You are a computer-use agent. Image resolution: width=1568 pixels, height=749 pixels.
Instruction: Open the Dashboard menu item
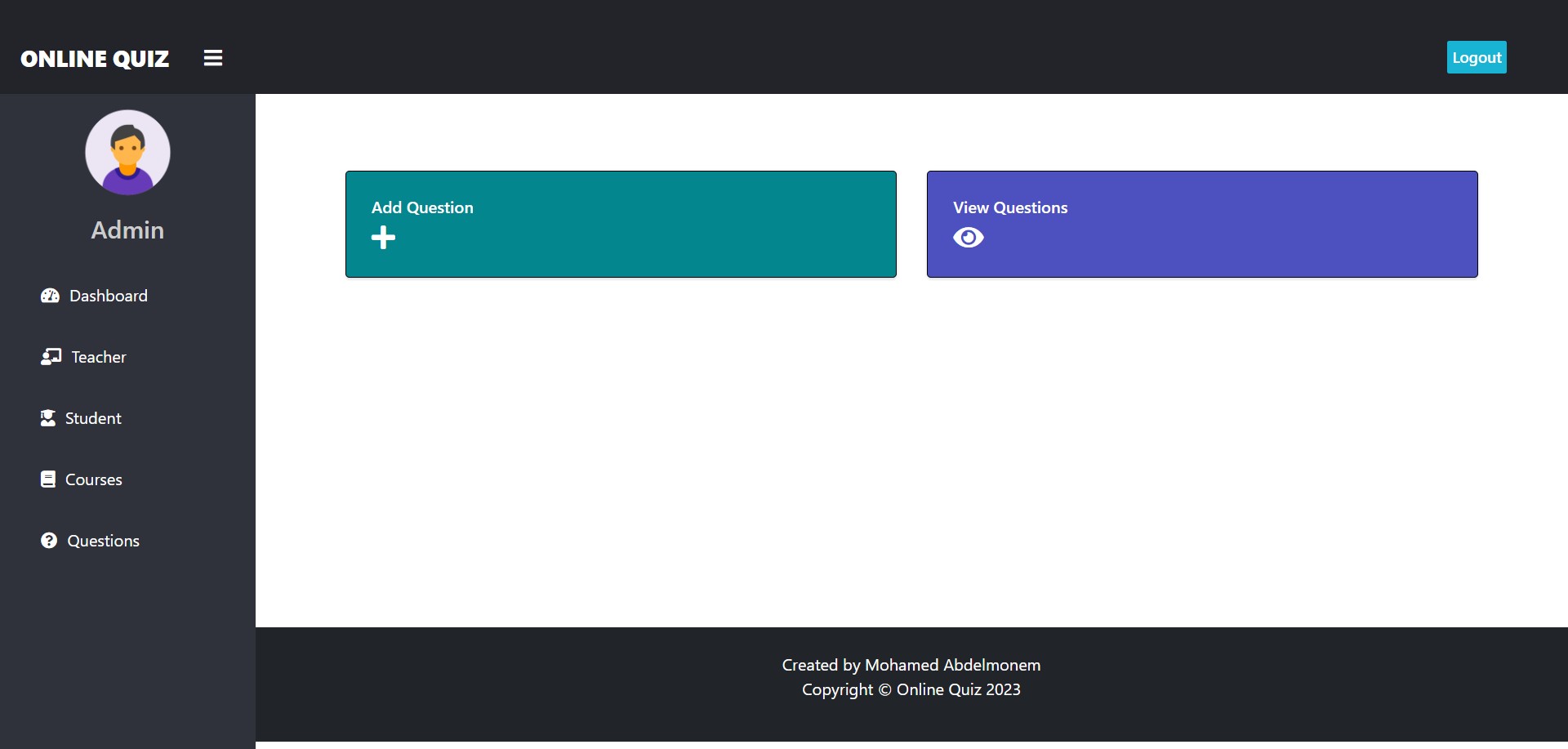(108, 296)
